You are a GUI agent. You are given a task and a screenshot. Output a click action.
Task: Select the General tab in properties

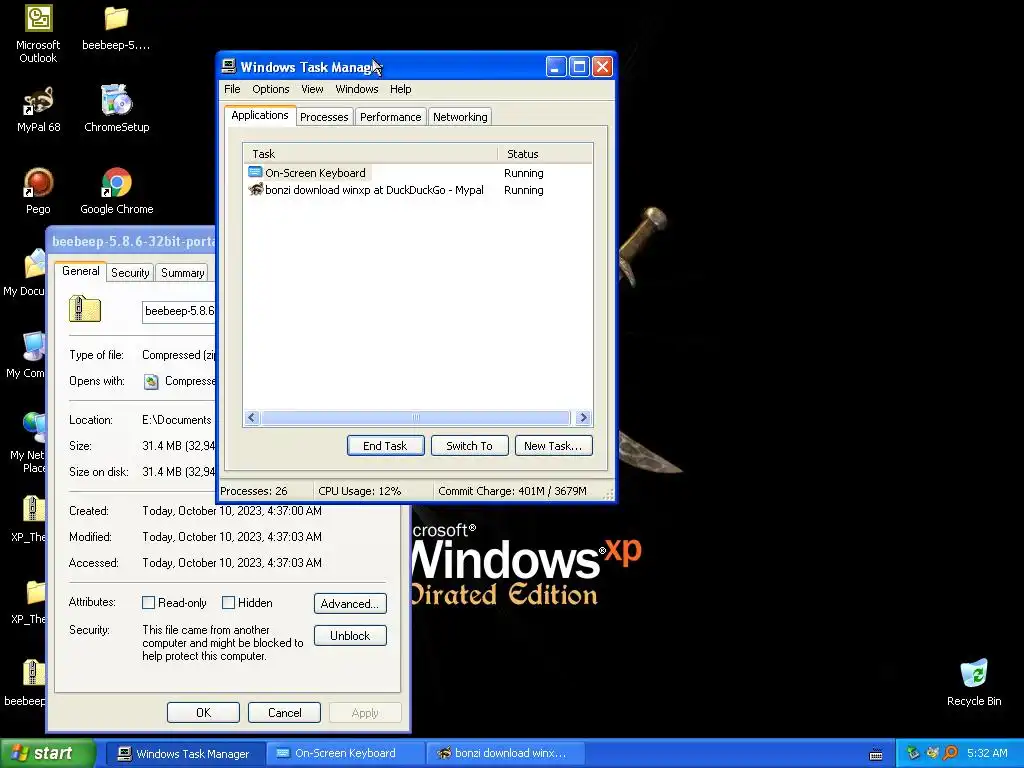[x=80, y=271]
